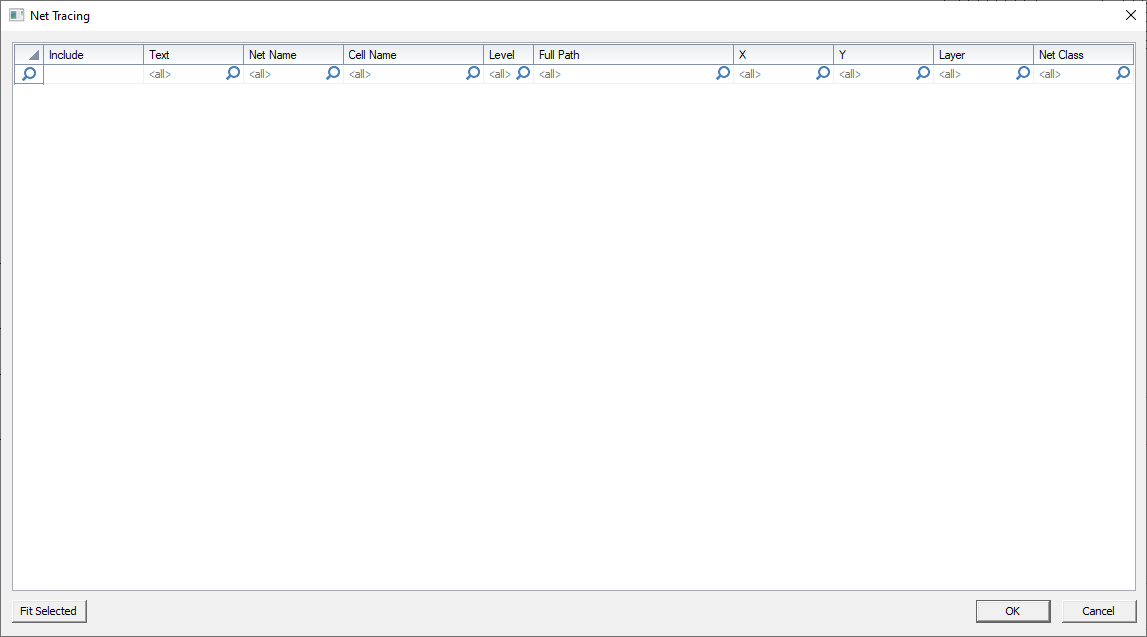The image size is (1147, 637).
Task: Click the sort triangle in grid corner
Action: (x=33, y=54)
